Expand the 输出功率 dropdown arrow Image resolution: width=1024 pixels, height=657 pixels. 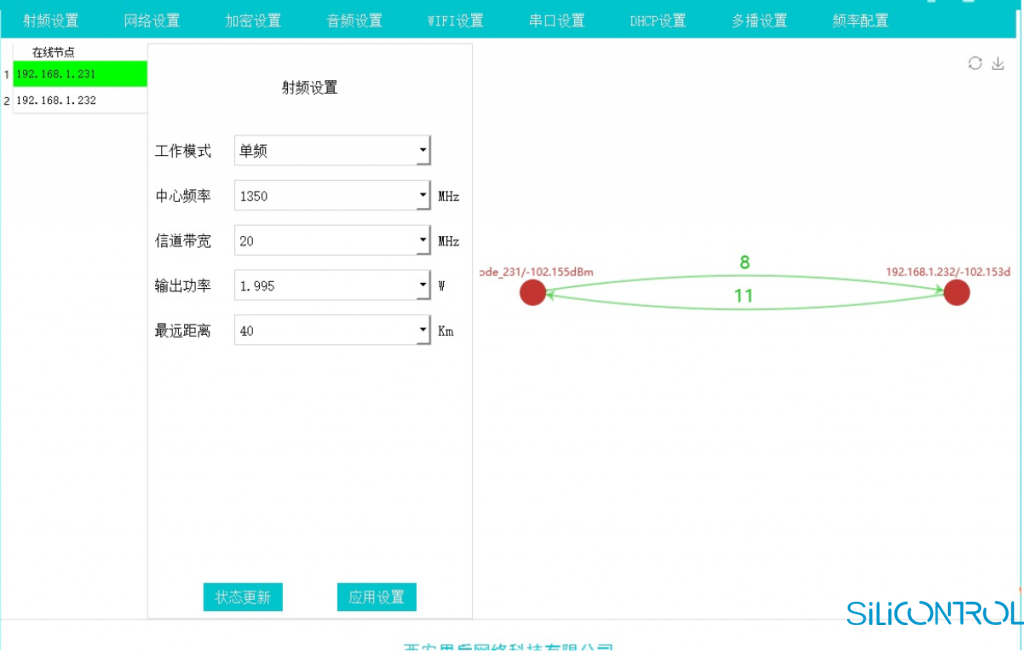(x=423, y=285)
